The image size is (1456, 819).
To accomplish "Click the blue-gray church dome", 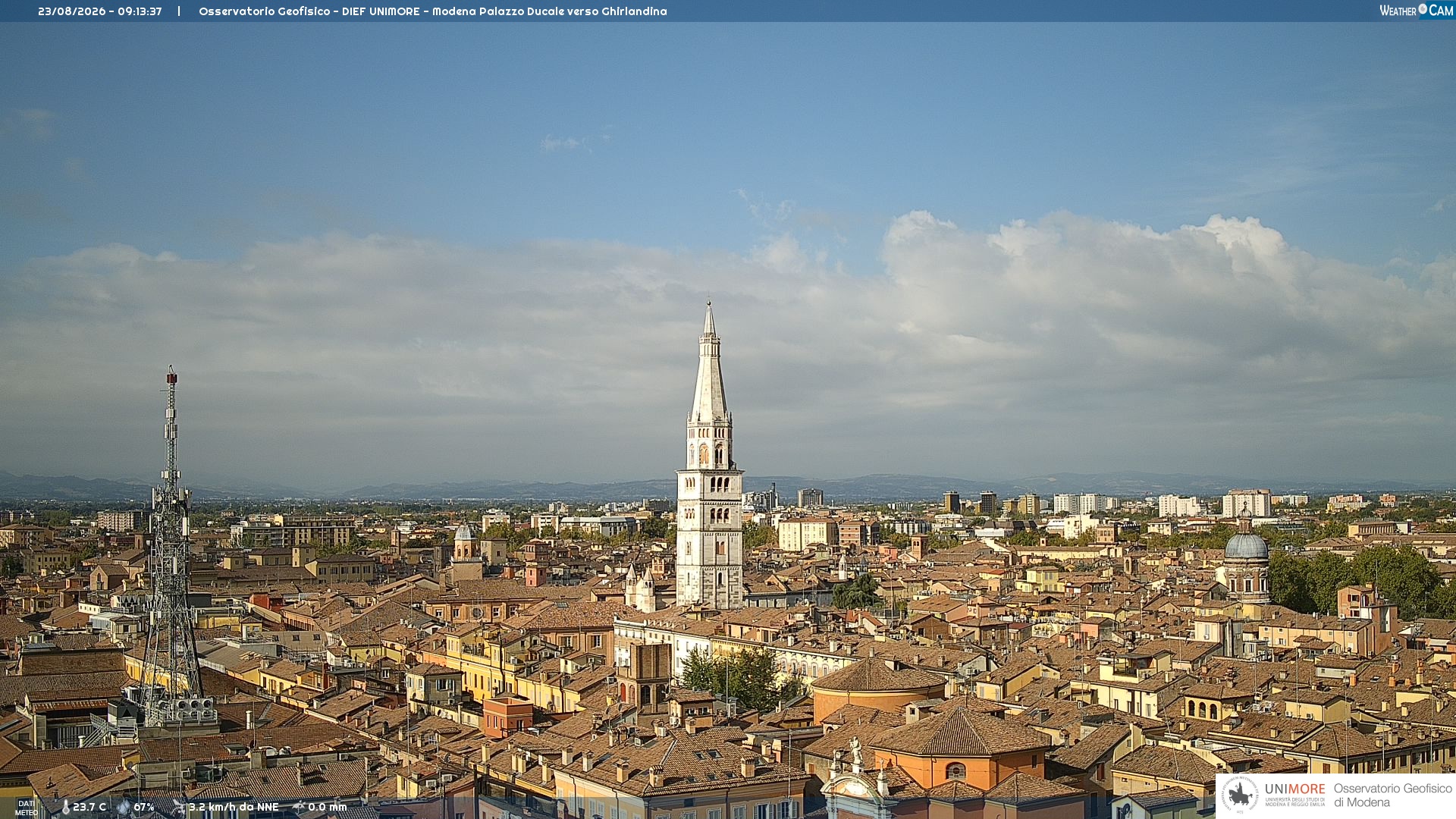I will pos(1246,545).
